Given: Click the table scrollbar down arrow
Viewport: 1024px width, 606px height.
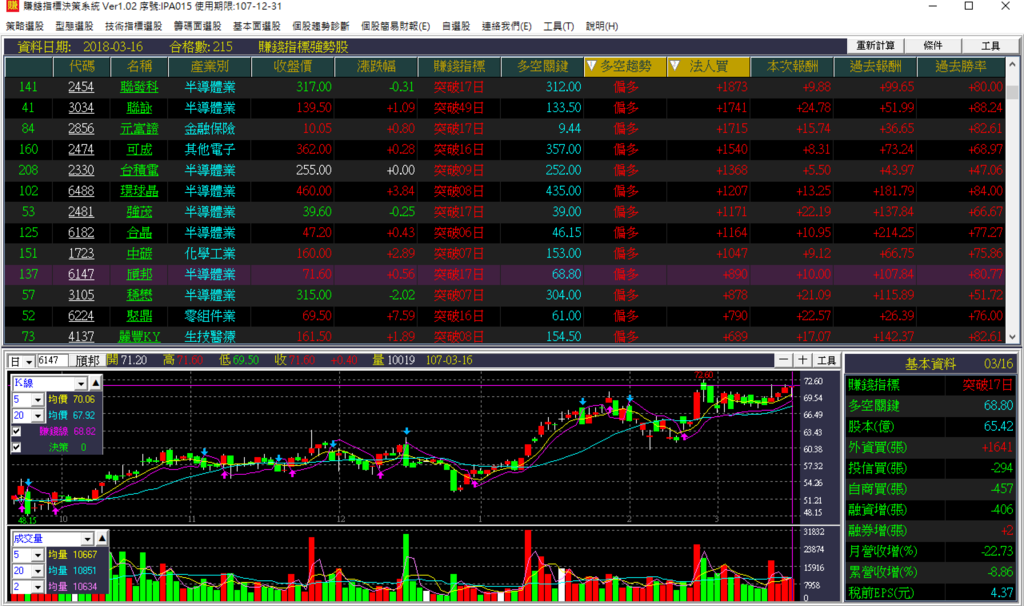Looking at the screenshot, I should [x=1012, y=337].
